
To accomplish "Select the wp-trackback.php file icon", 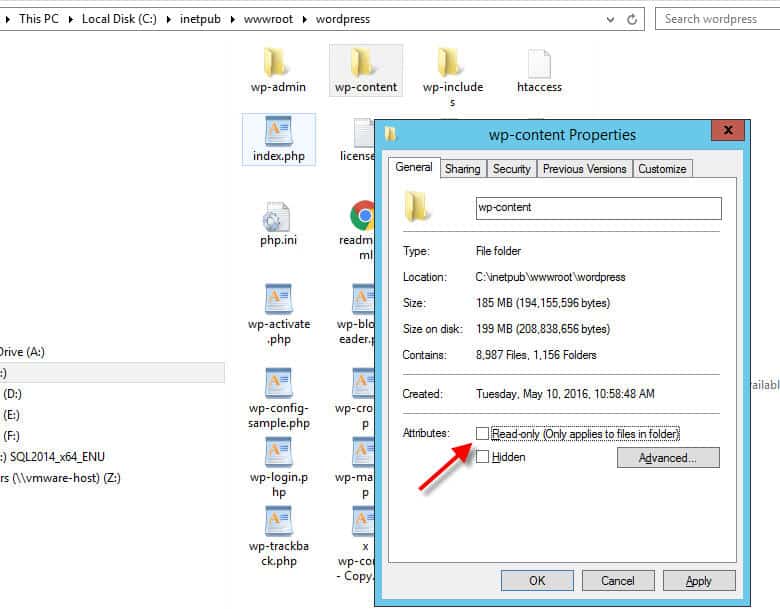I will (x=278, y=521).
